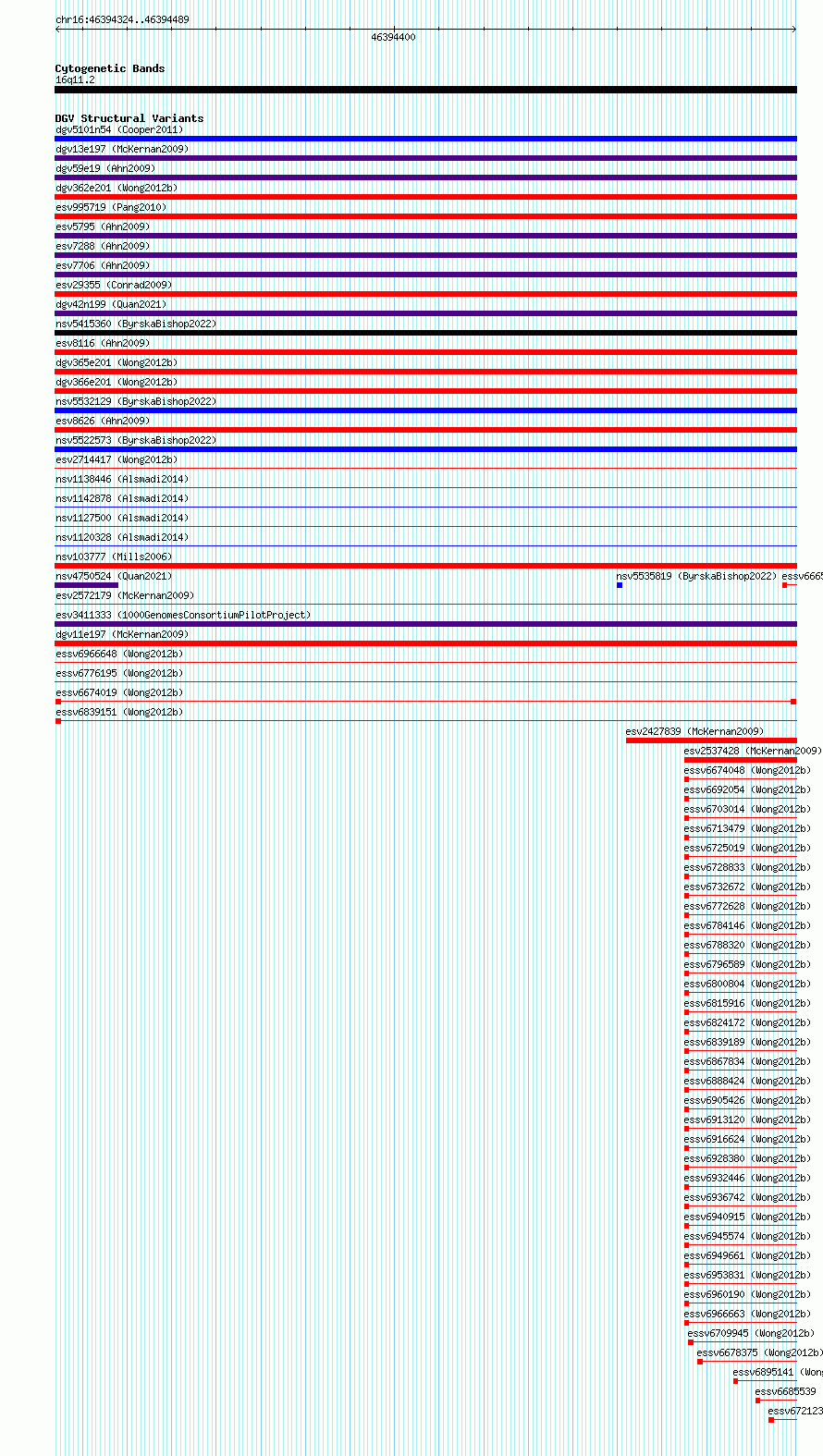Select essv6674048 (Wong2012b) label
The width and height of the screenshot is (823, 1456).
coord(747,770)
